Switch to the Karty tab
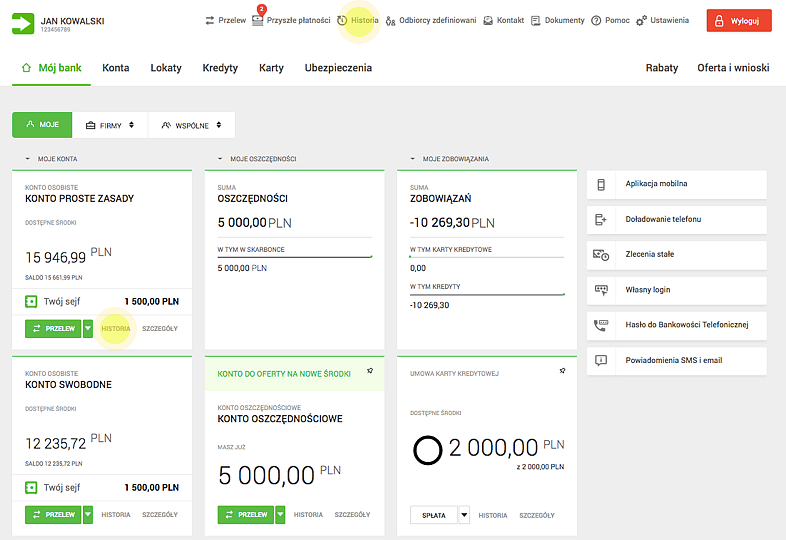The height and width of the screenshot is (540, 786). click(271, 68)
